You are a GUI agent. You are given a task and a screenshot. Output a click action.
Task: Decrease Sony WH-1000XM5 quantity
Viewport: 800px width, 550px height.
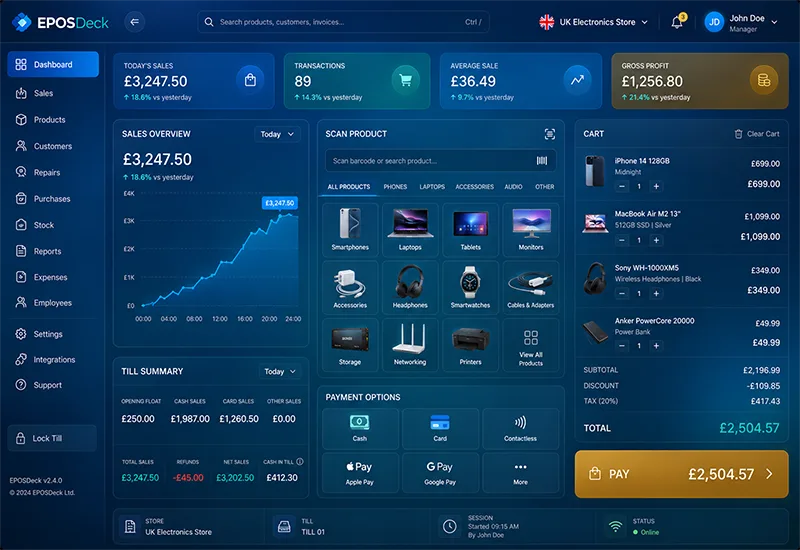point(621,293)
